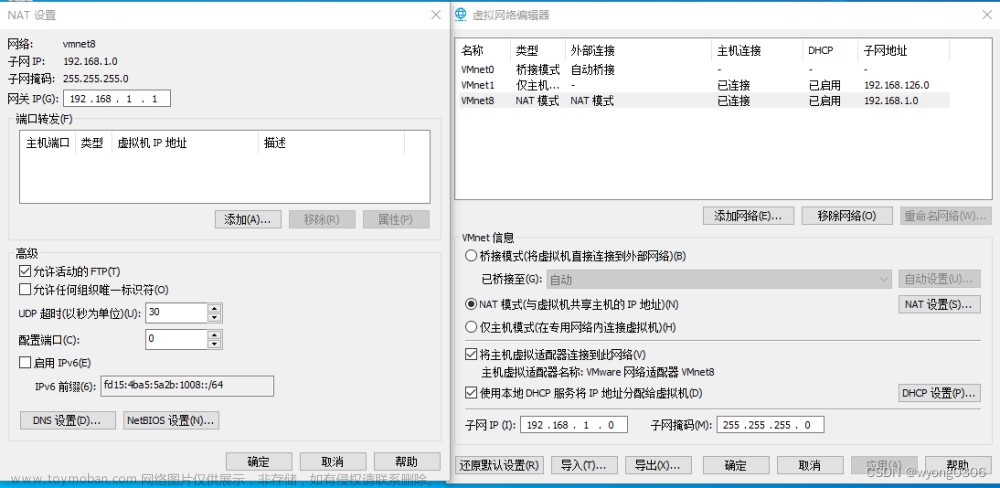Open NAT 设置(S)... from network editor

(939, 304)
